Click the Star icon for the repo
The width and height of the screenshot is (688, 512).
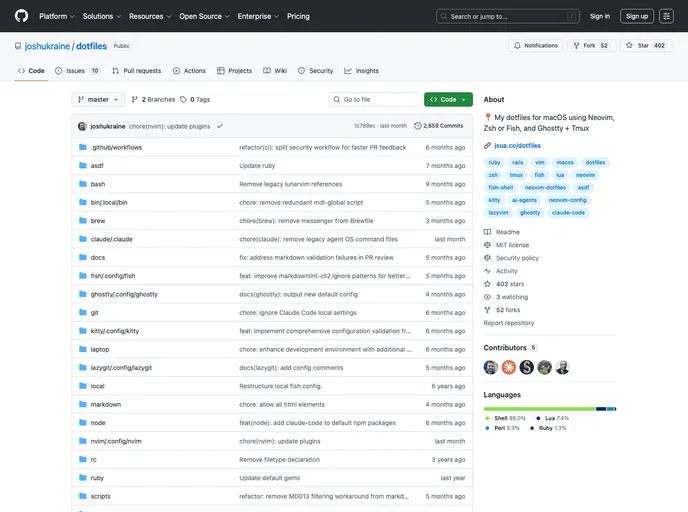pyautogui.click(x=629, y=45)
